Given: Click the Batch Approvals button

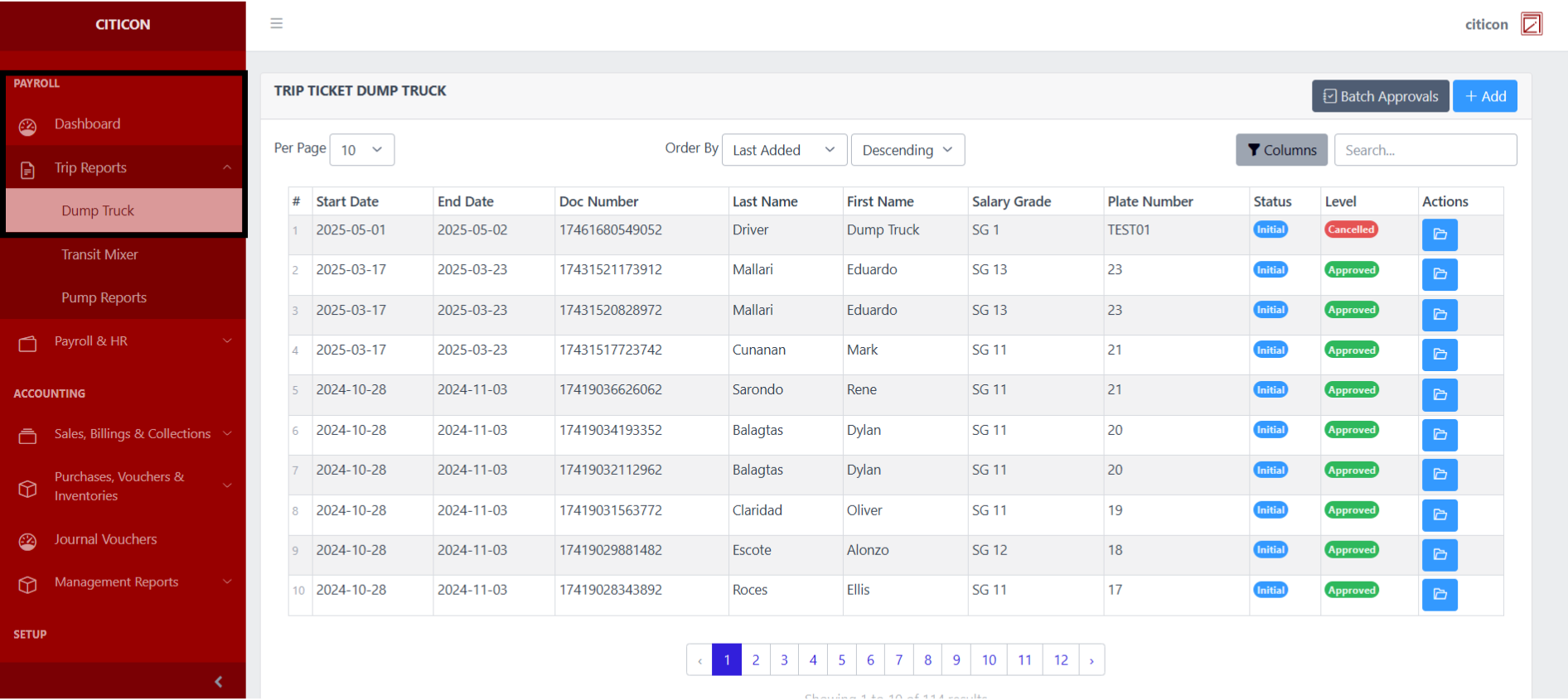Looking at the screenshot, I should (1380, 96).
